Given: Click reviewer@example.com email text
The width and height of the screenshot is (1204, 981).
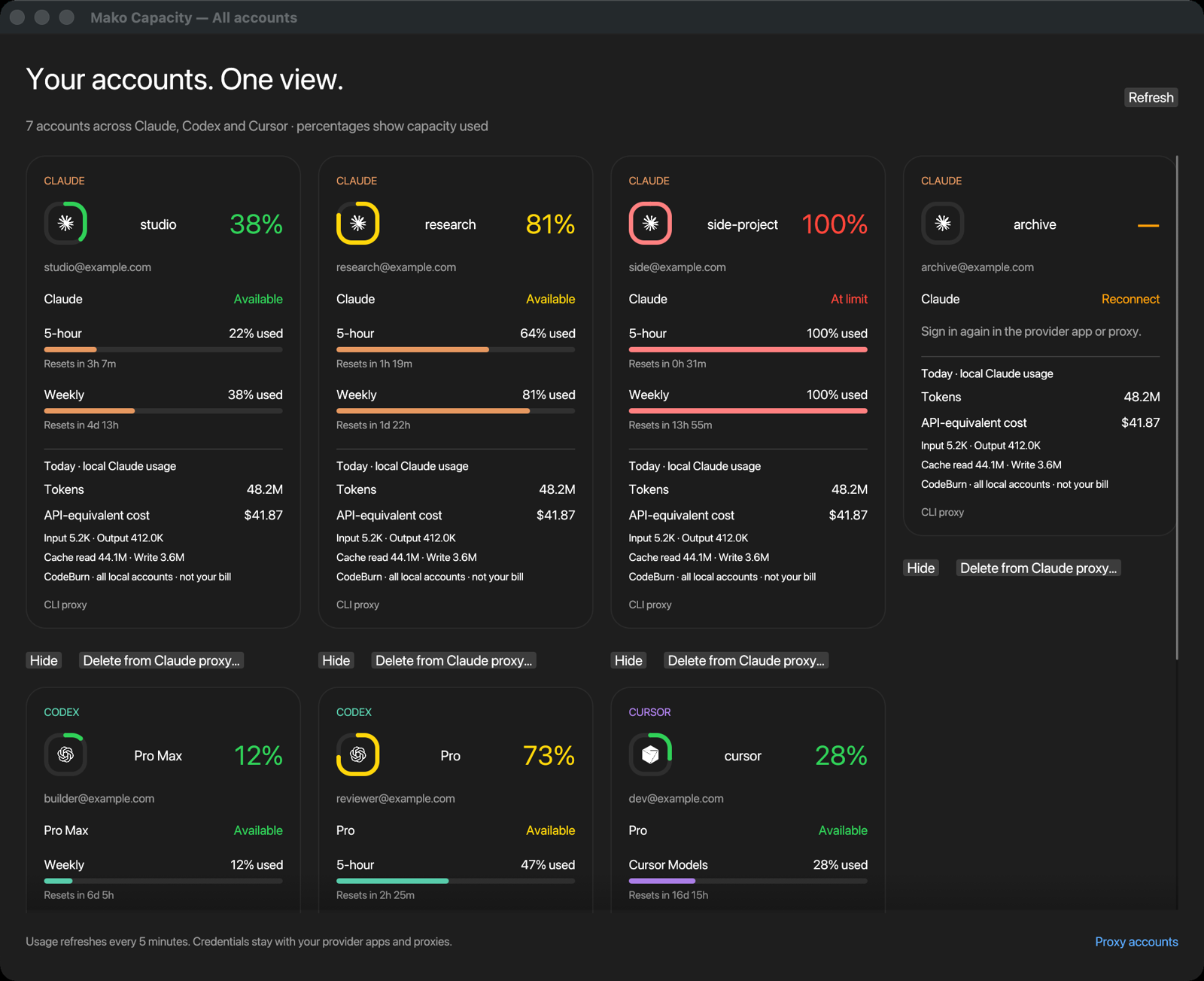Looking at the screenshot, I should pos(395,798).
